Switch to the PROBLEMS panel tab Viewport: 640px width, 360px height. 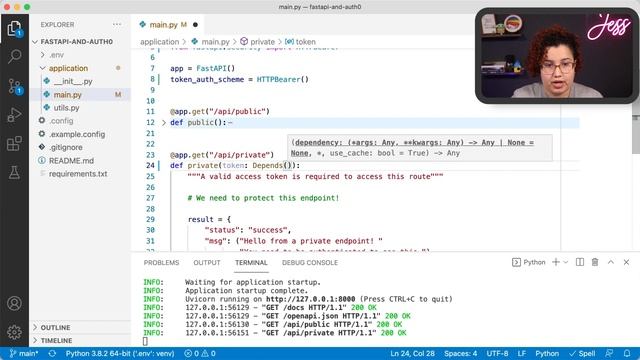(x=161, y=262)
